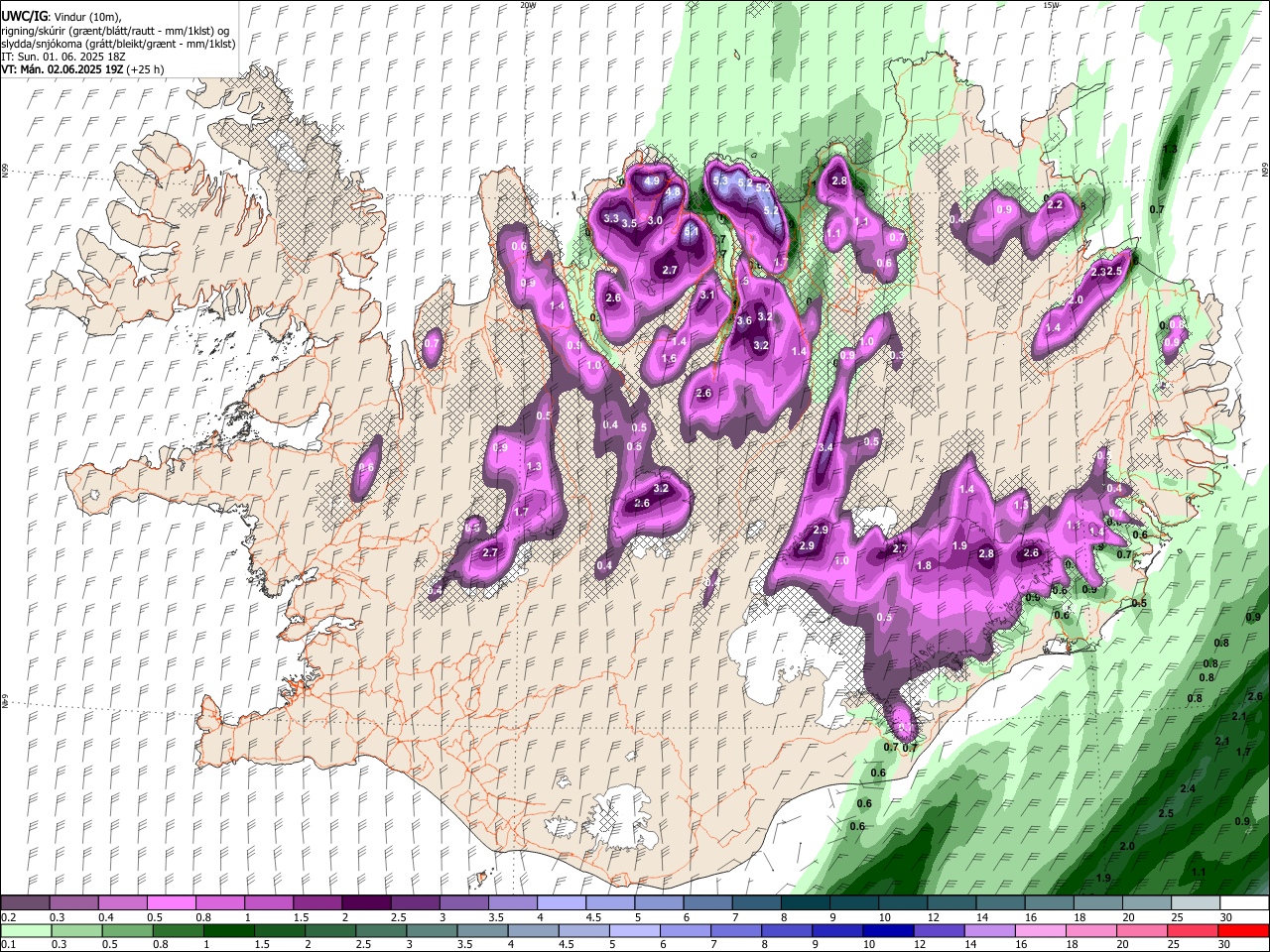Pick the pale gray swatch labeled 25 in snow legend

[x=1197, y=903]
